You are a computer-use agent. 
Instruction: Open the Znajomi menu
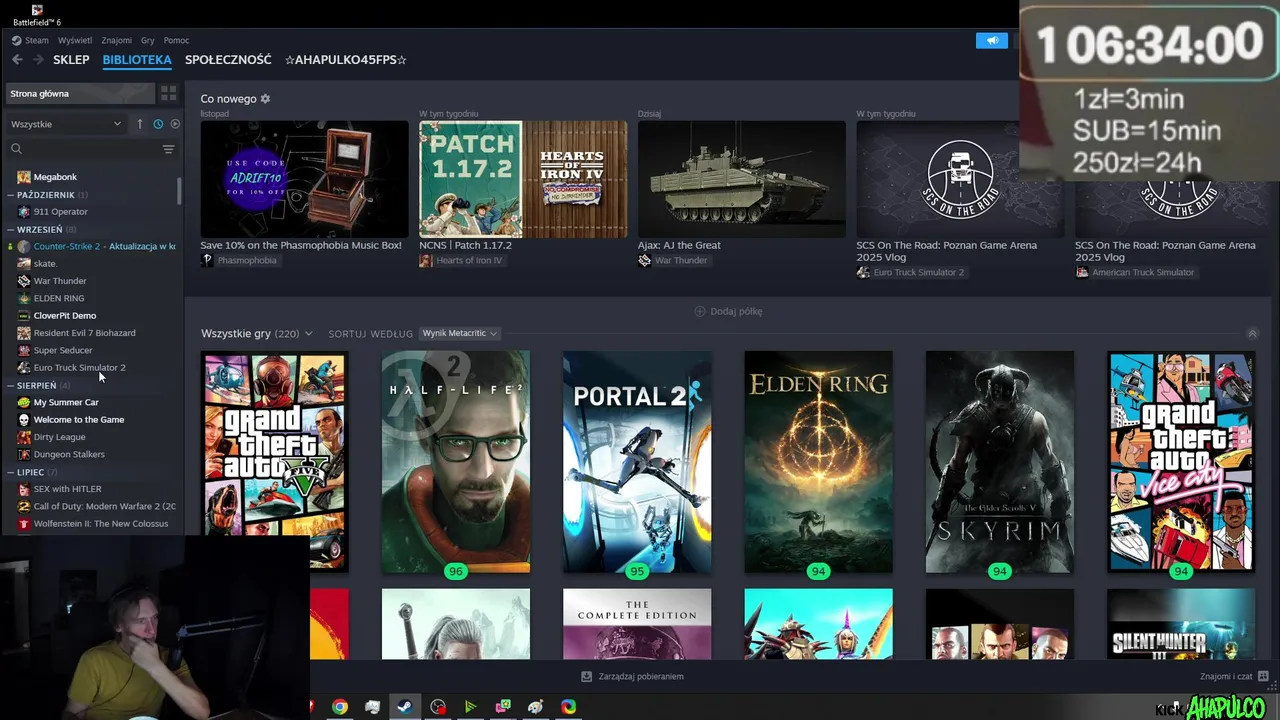point(116,41)
